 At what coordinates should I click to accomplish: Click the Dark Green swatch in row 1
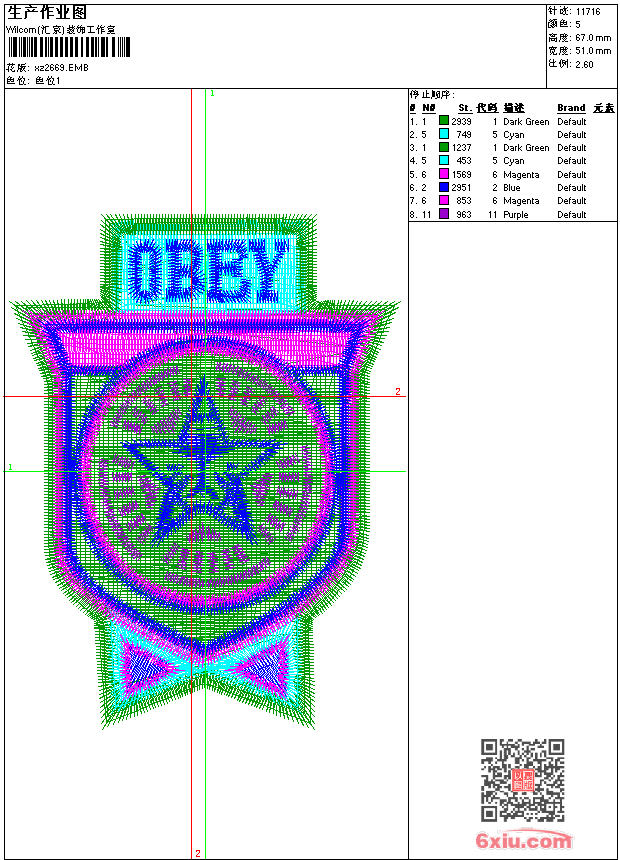(x=444, y=121)
